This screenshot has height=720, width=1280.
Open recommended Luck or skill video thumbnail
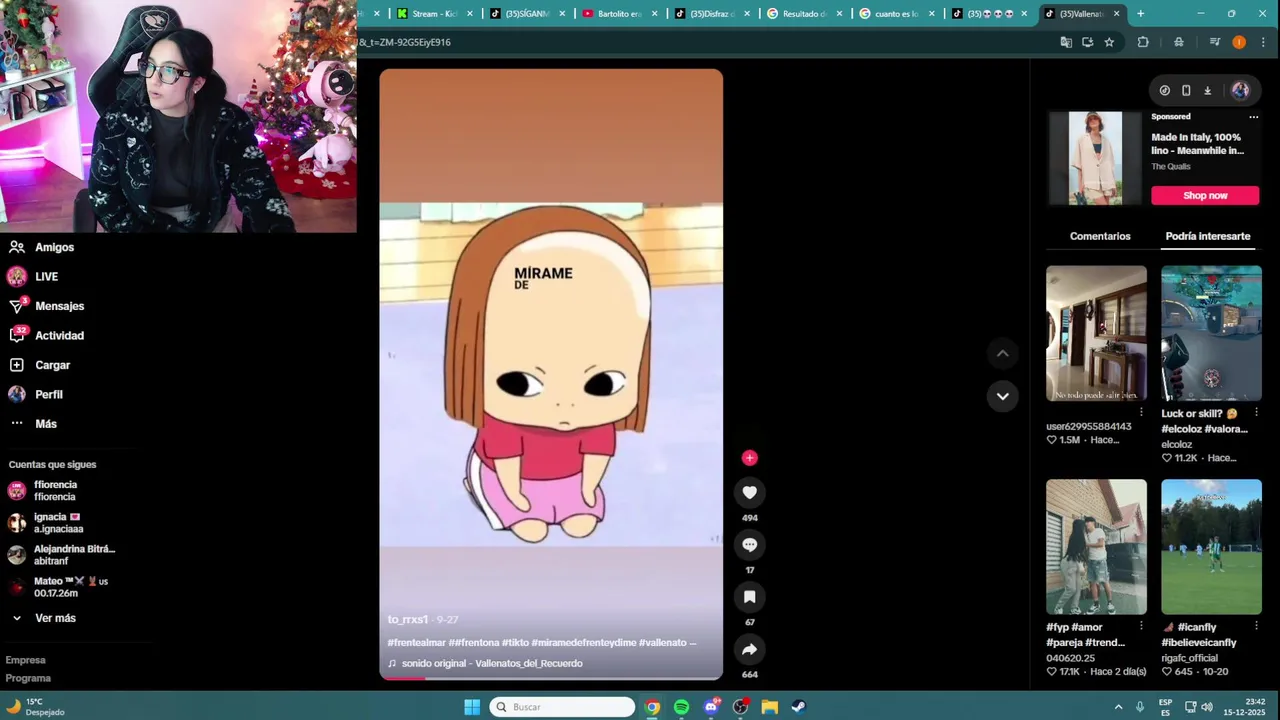coord(1211,333)
